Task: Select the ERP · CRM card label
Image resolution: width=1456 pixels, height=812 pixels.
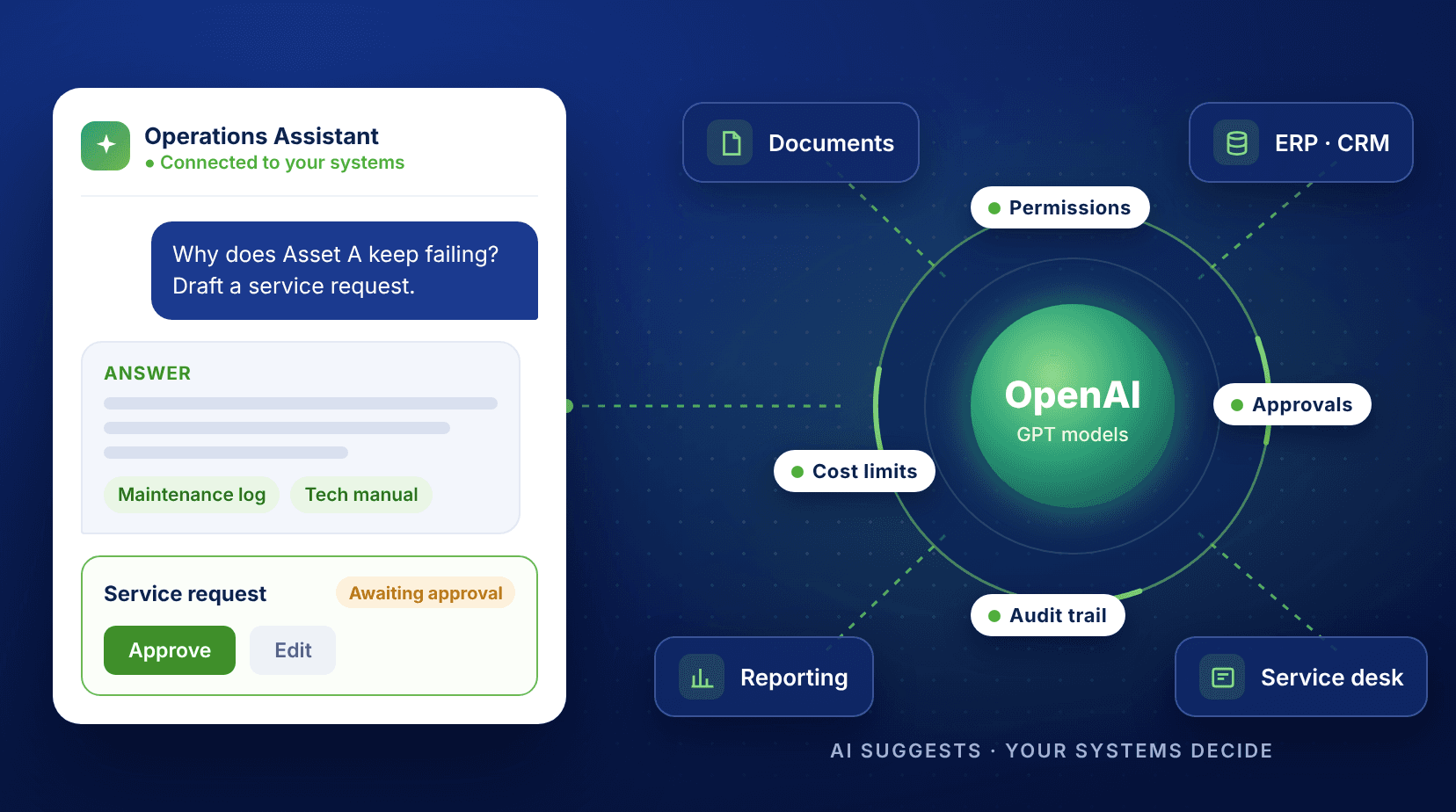Action: point(1332,143)
